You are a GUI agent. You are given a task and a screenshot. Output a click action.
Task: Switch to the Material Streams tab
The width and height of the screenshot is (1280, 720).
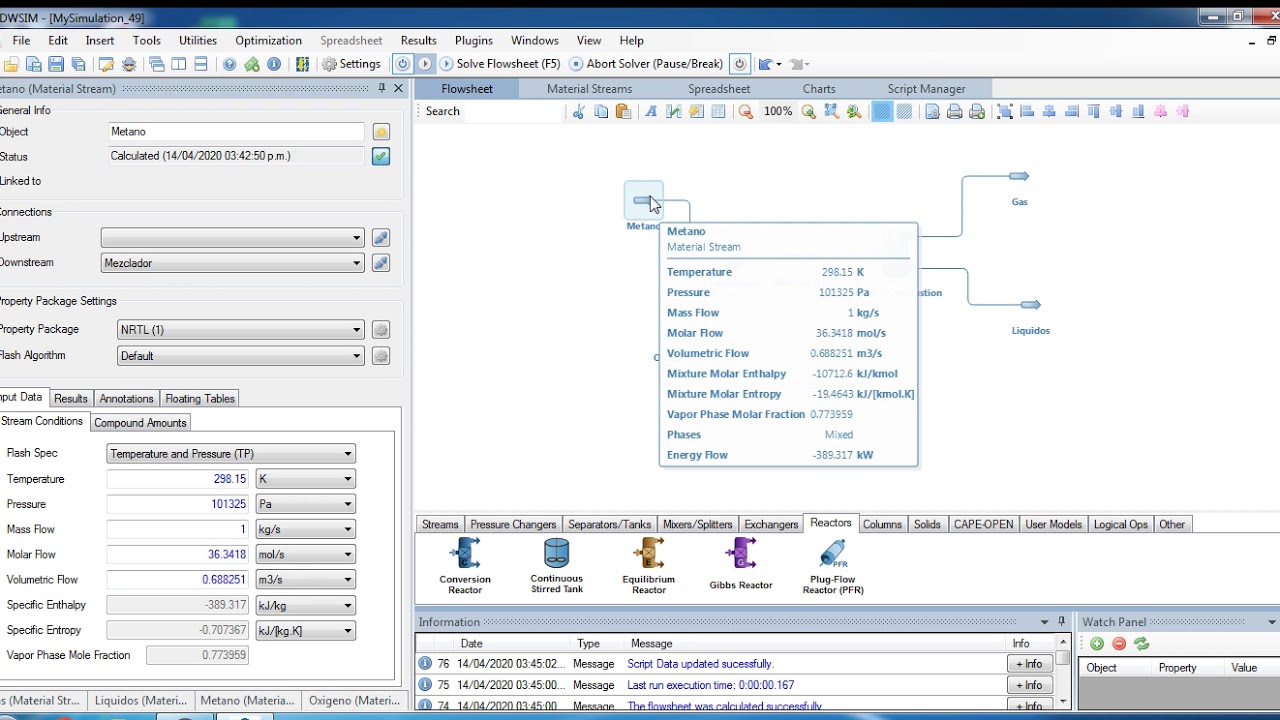tap(589, 89)
